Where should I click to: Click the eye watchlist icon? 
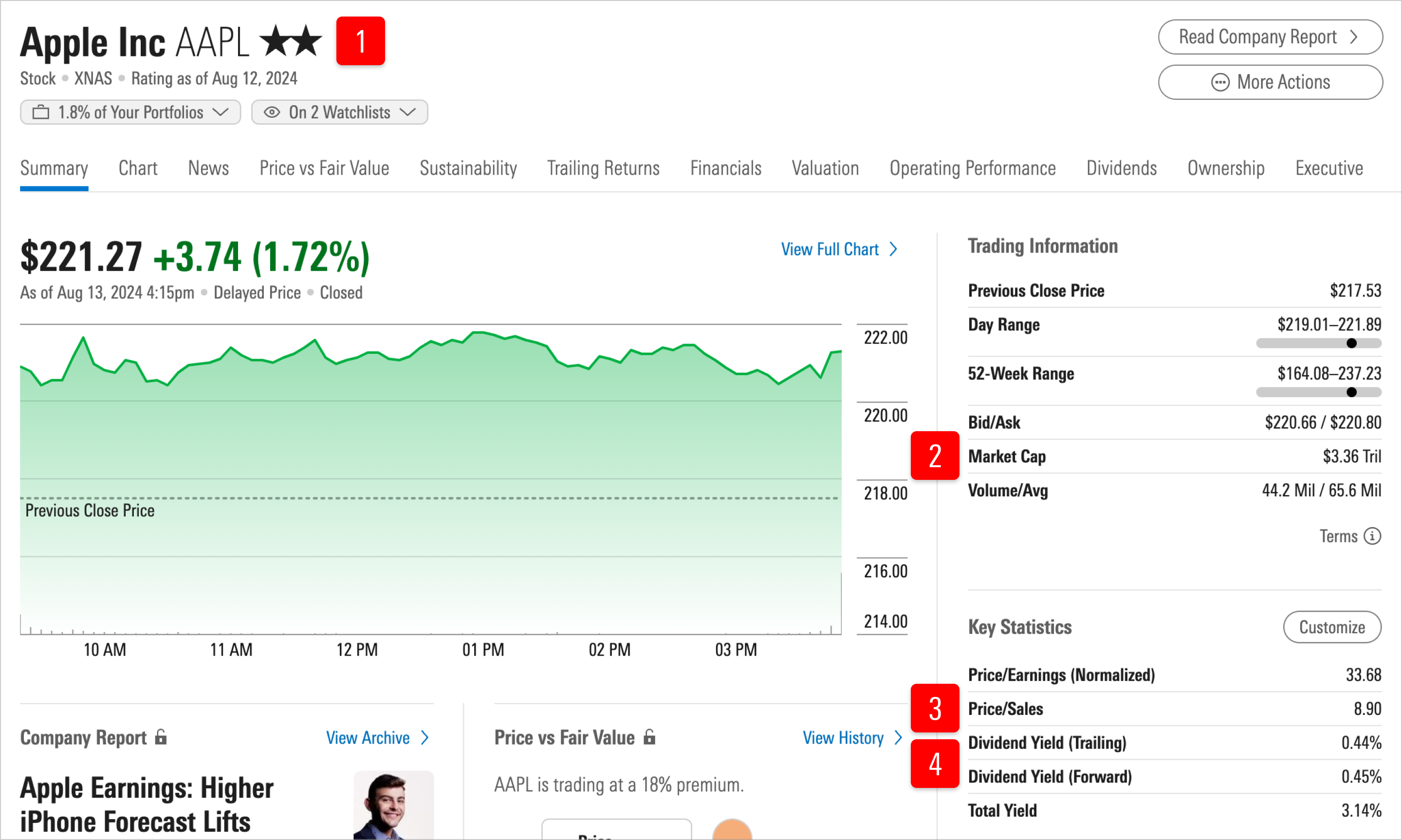click(272, 112)
